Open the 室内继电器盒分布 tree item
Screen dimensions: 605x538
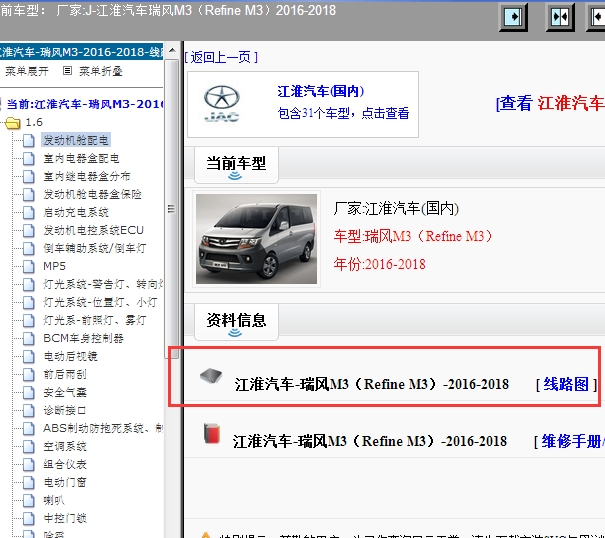(87, 176)
